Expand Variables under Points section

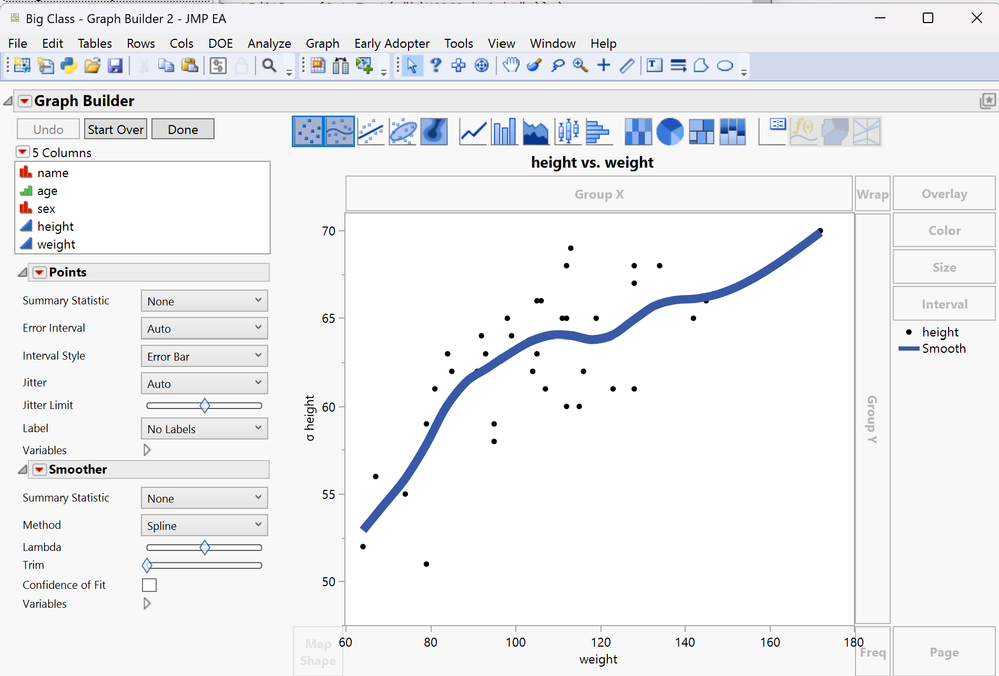[147, 450]
